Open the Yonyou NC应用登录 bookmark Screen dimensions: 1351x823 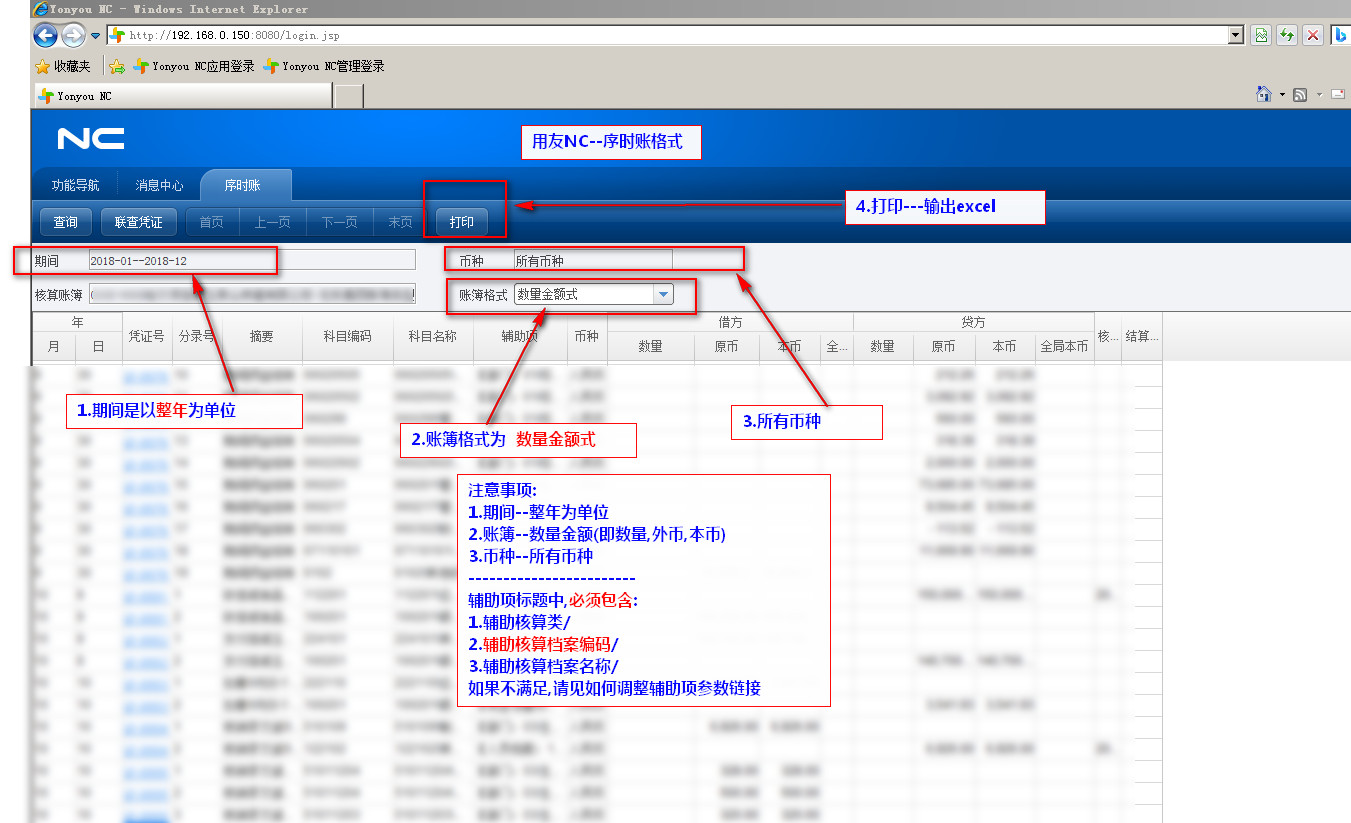point(194,67)
